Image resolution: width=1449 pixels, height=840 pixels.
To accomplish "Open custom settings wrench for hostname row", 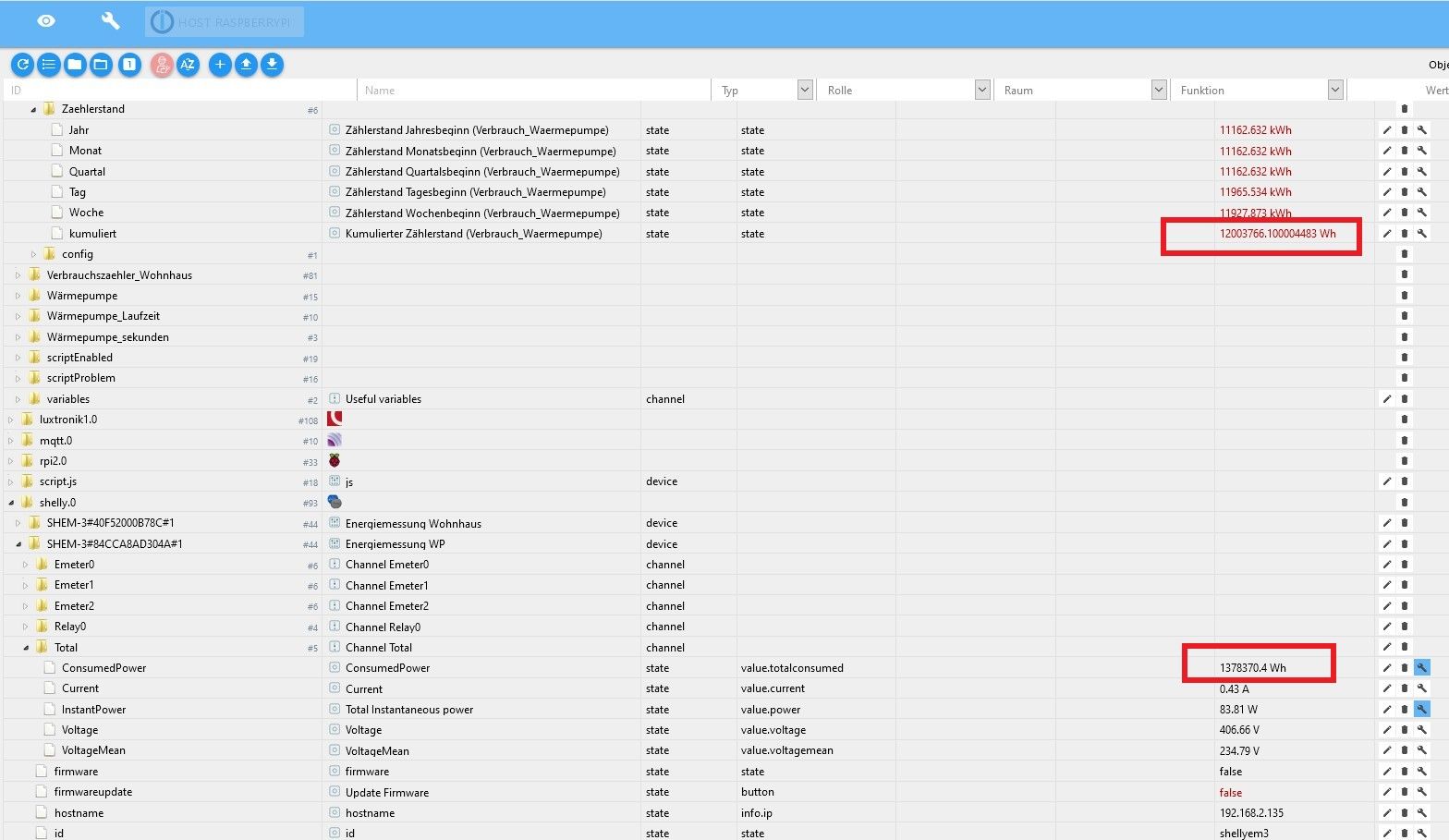I will (x=1422, y=813).
